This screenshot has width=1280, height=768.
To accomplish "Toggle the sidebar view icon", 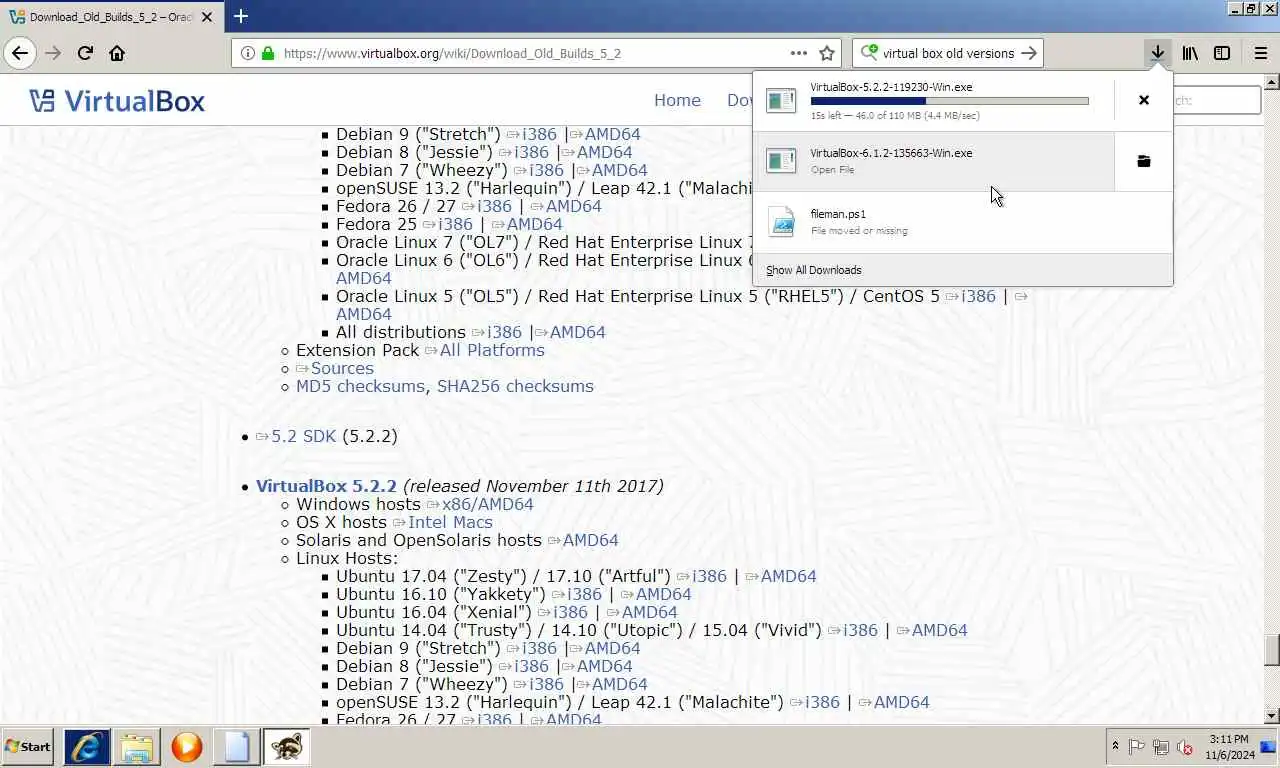I will coord(1222,53).
